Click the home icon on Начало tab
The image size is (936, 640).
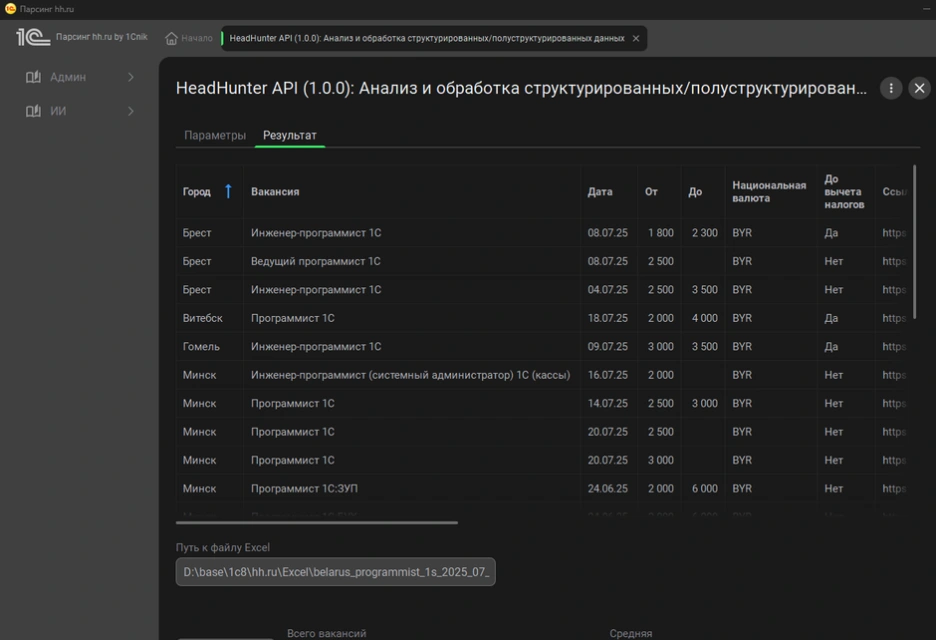171,39
